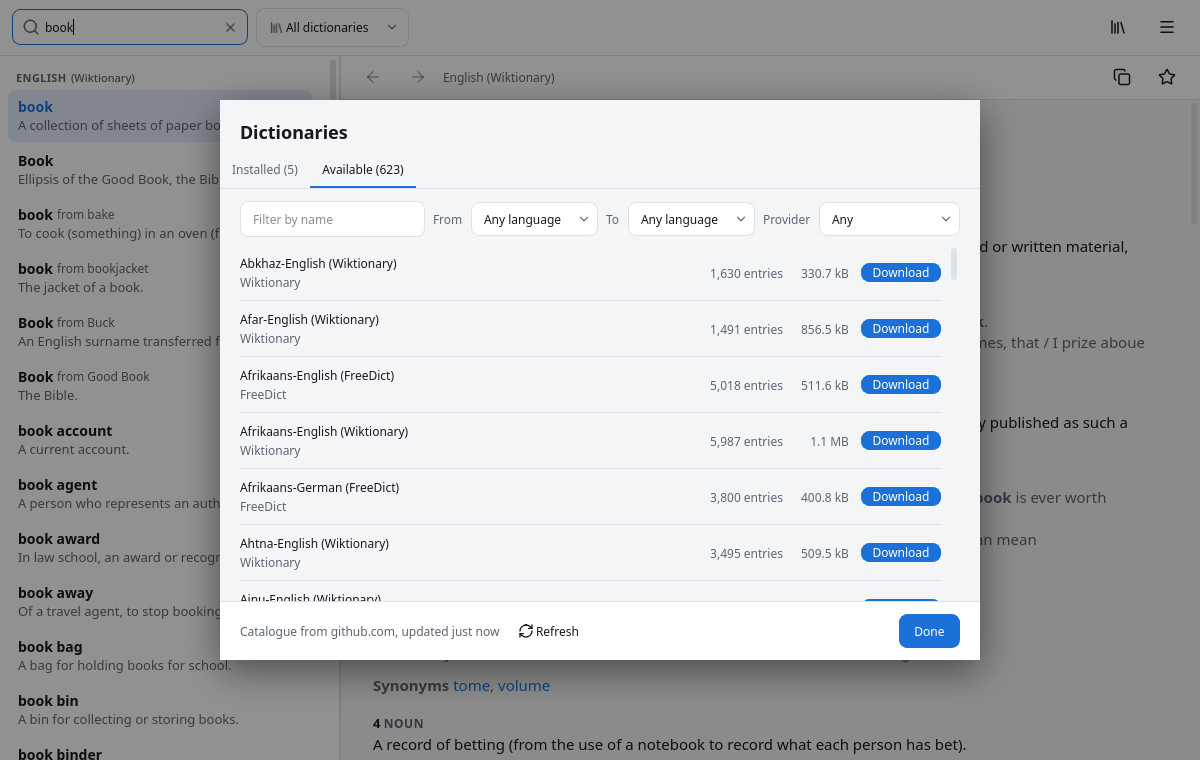
Task: Download Afrikaans-German (FreeDict) dictionary
Action: [x=901, y=497]
